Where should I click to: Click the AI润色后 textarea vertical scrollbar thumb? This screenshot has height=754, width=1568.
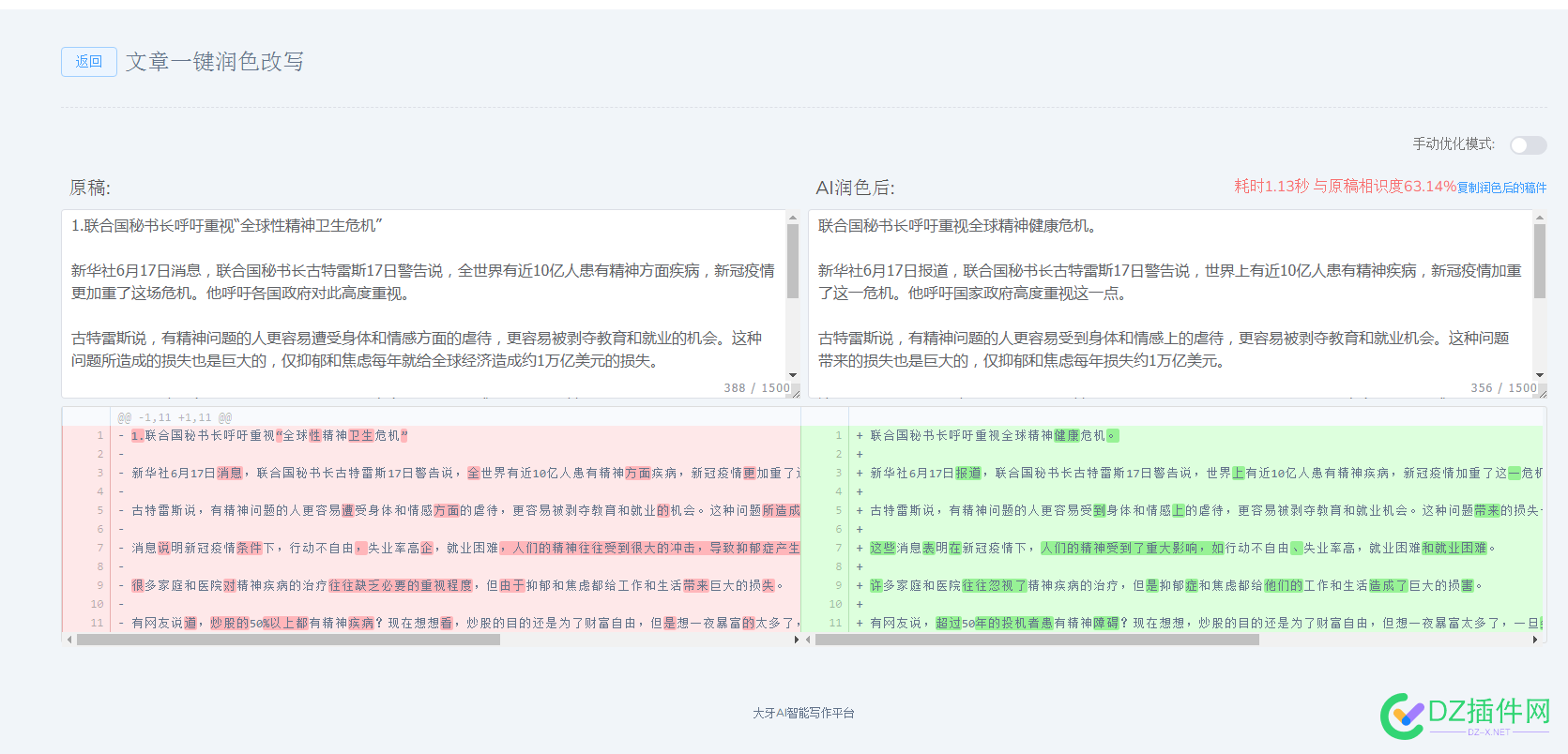[x=1540, y=261]
